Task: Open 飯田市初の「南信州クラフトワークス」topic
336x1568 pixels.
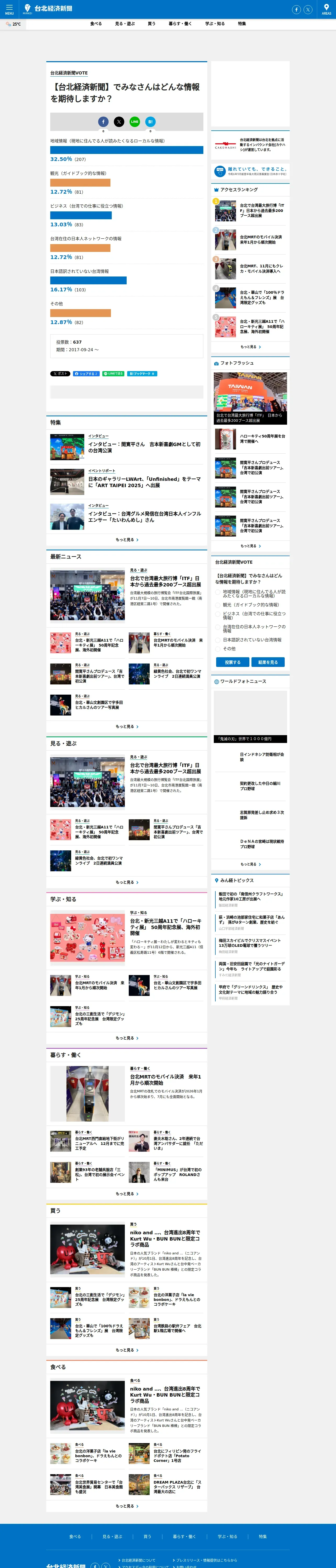Action: coord(251,897)
